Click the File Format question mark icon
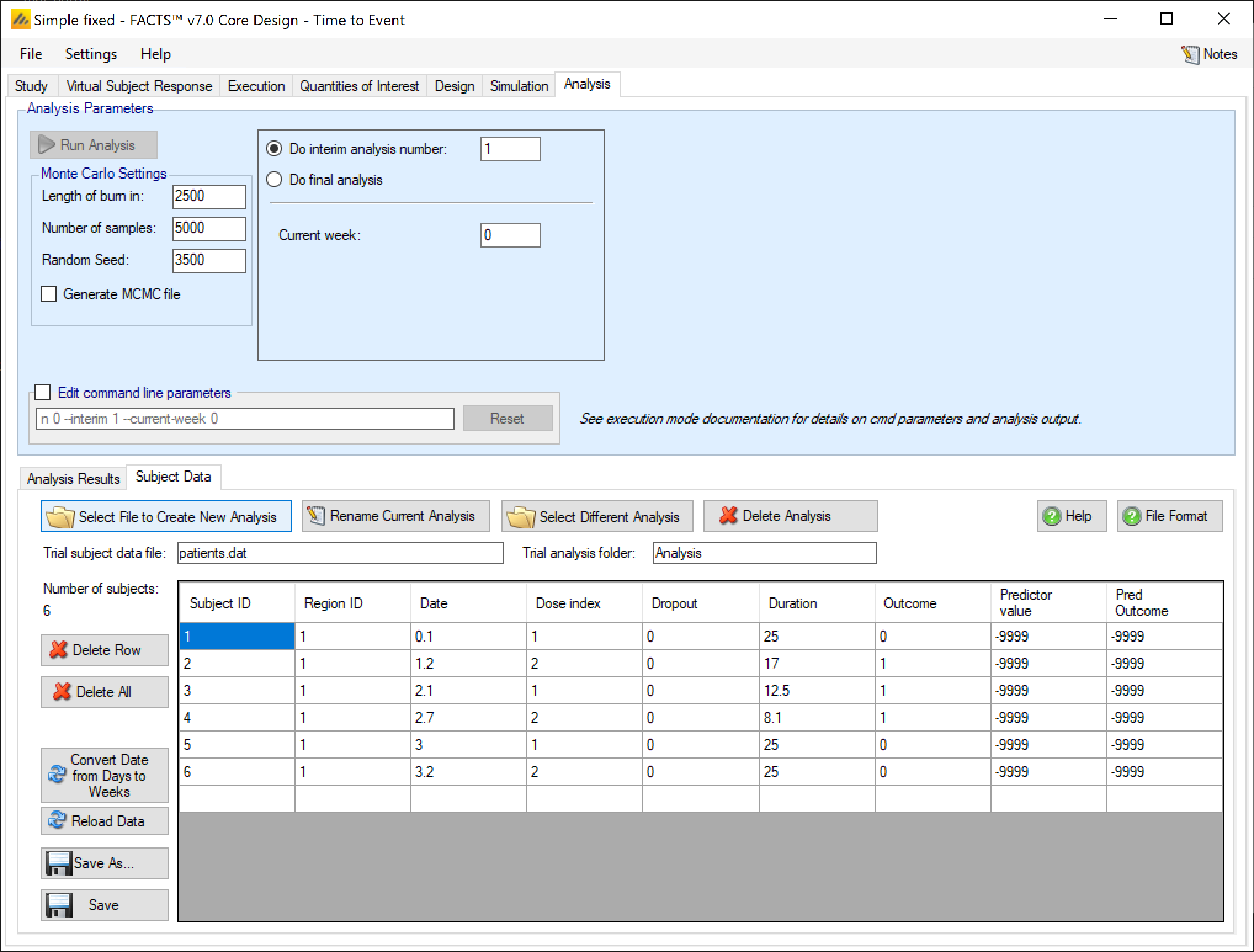The width and height of the screenshot is (1254, 952). pyautogui.click(x=1131, y=516)
